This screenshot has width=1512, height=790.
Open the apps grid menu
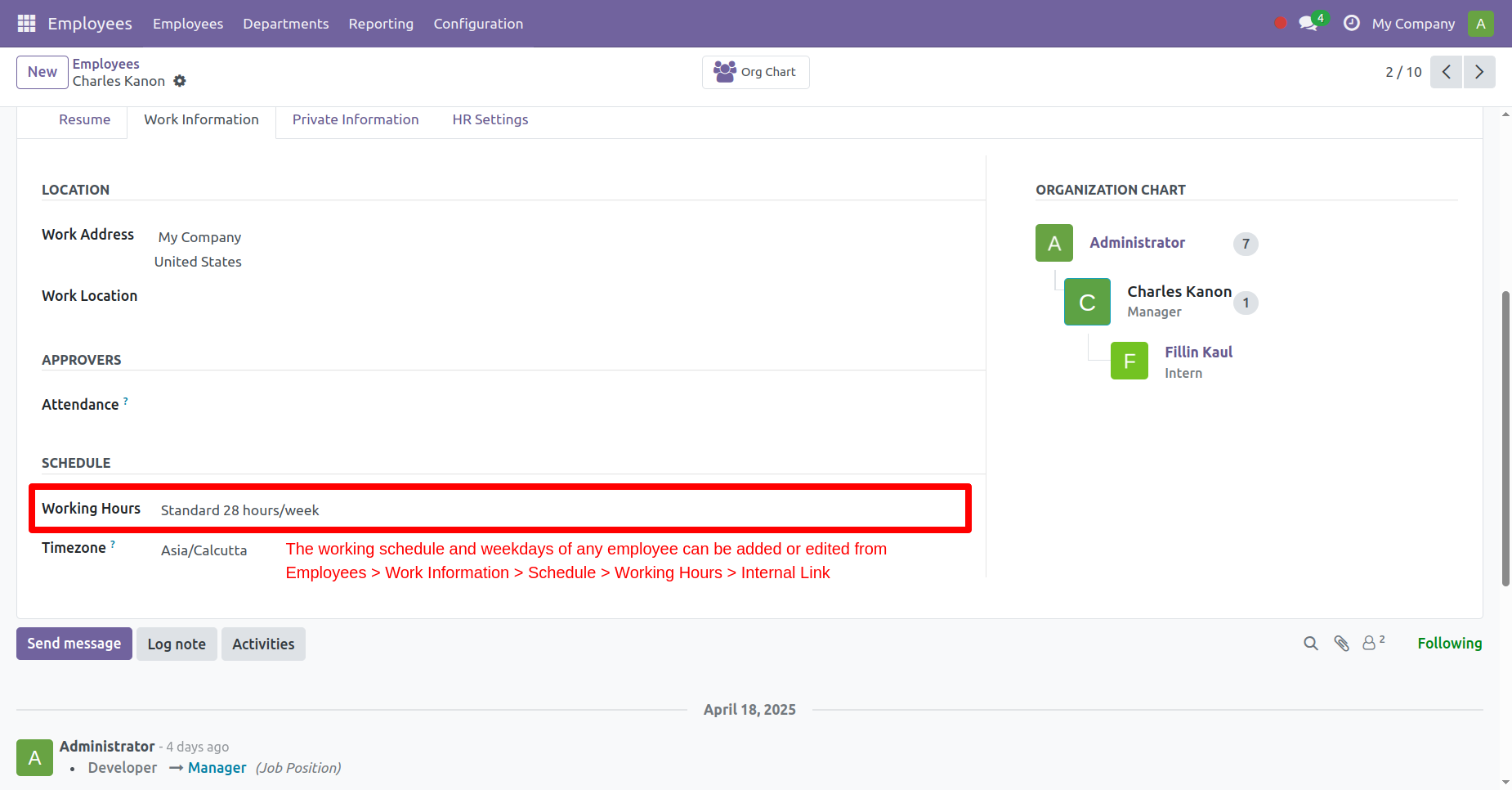(25, 23)
